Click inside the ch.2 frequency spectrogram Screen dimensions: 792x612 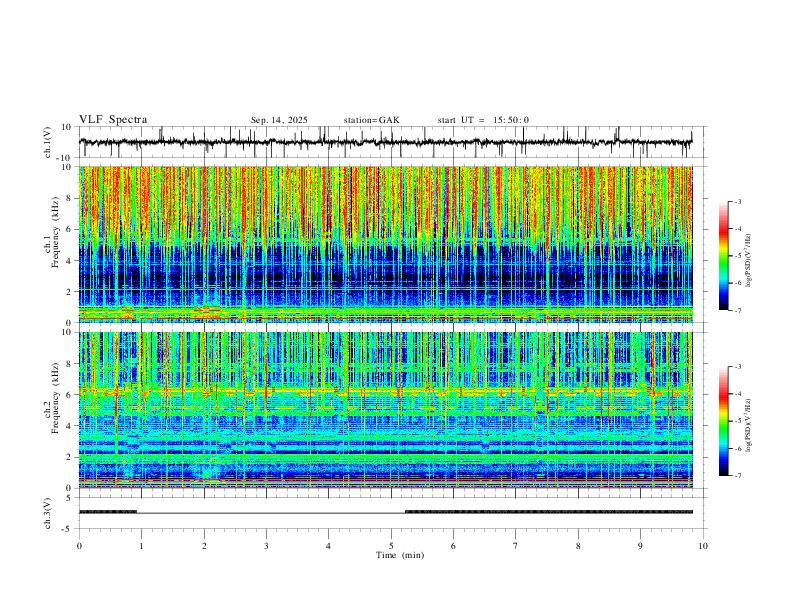(x=391, y=409)
